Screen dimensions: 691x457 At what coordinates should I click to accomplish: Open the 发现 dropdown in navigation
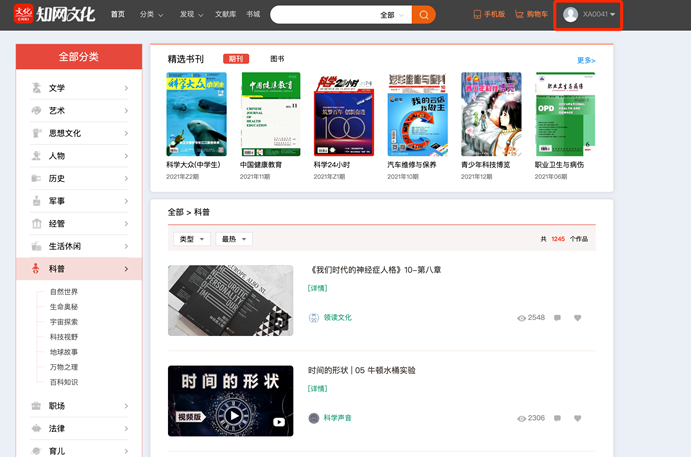(x=191, y=15)
